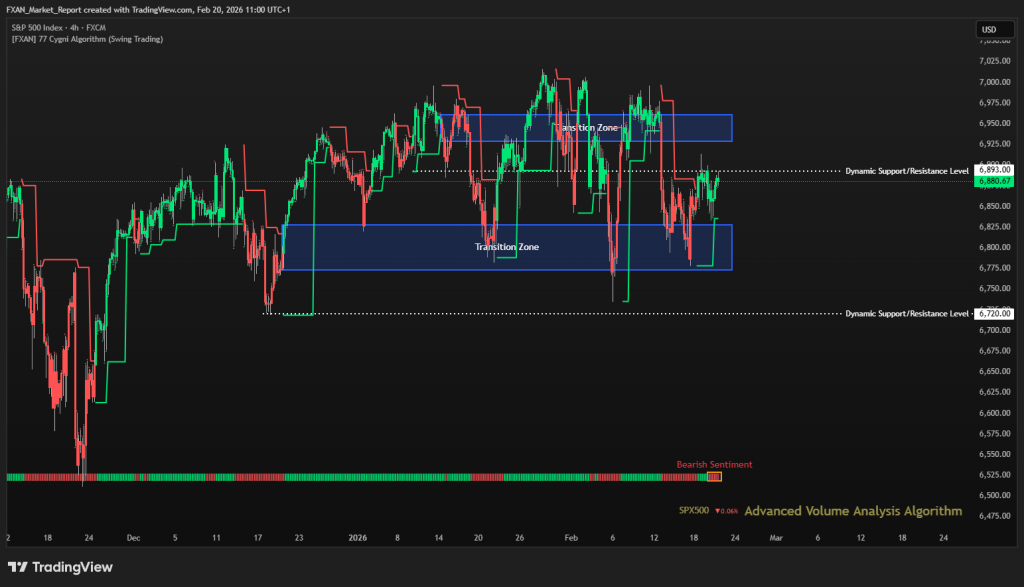Viewport: 1024px width, 587px height.
Task: Click the red down-arrow next to SPX500
Action: click(717, 511)
